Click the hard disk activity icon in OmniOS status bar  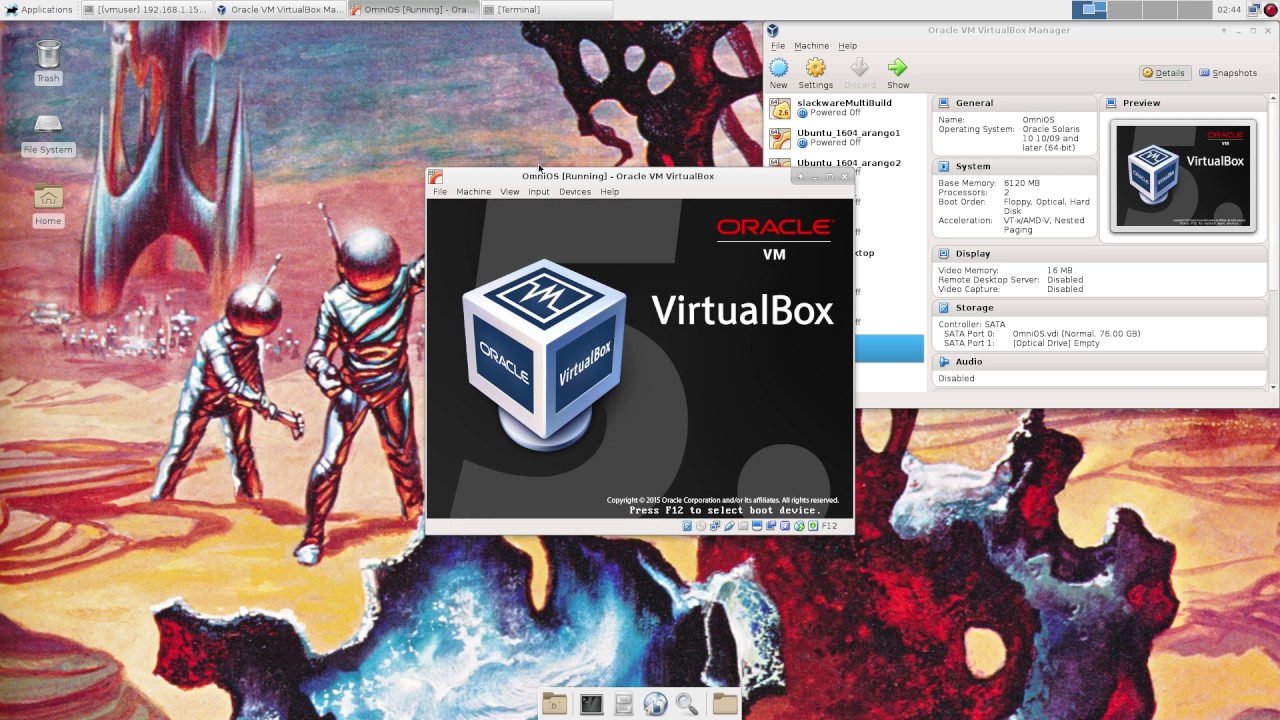(688, 526)
